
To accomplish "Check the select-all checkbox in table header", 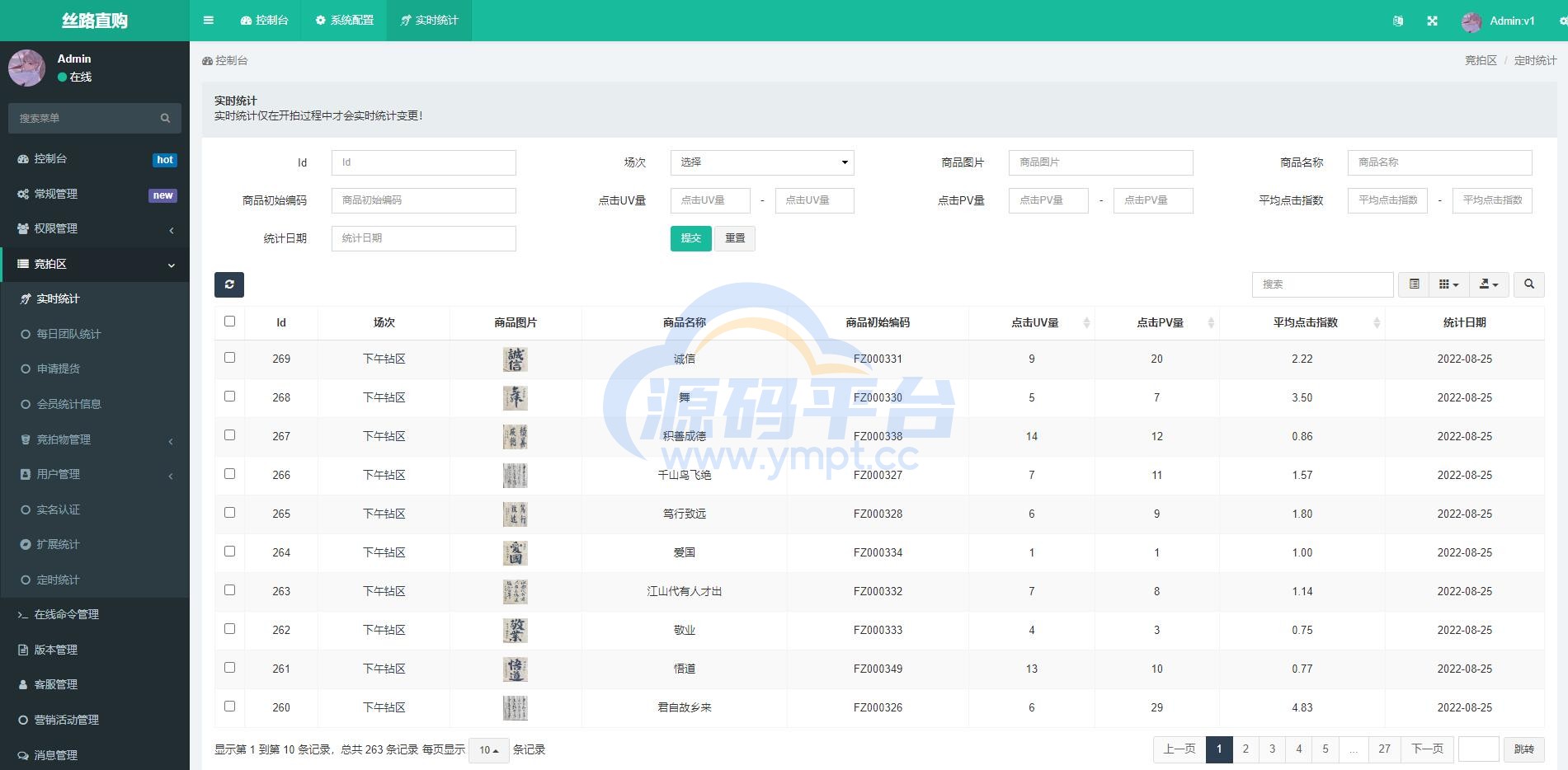I will (229, 322).
